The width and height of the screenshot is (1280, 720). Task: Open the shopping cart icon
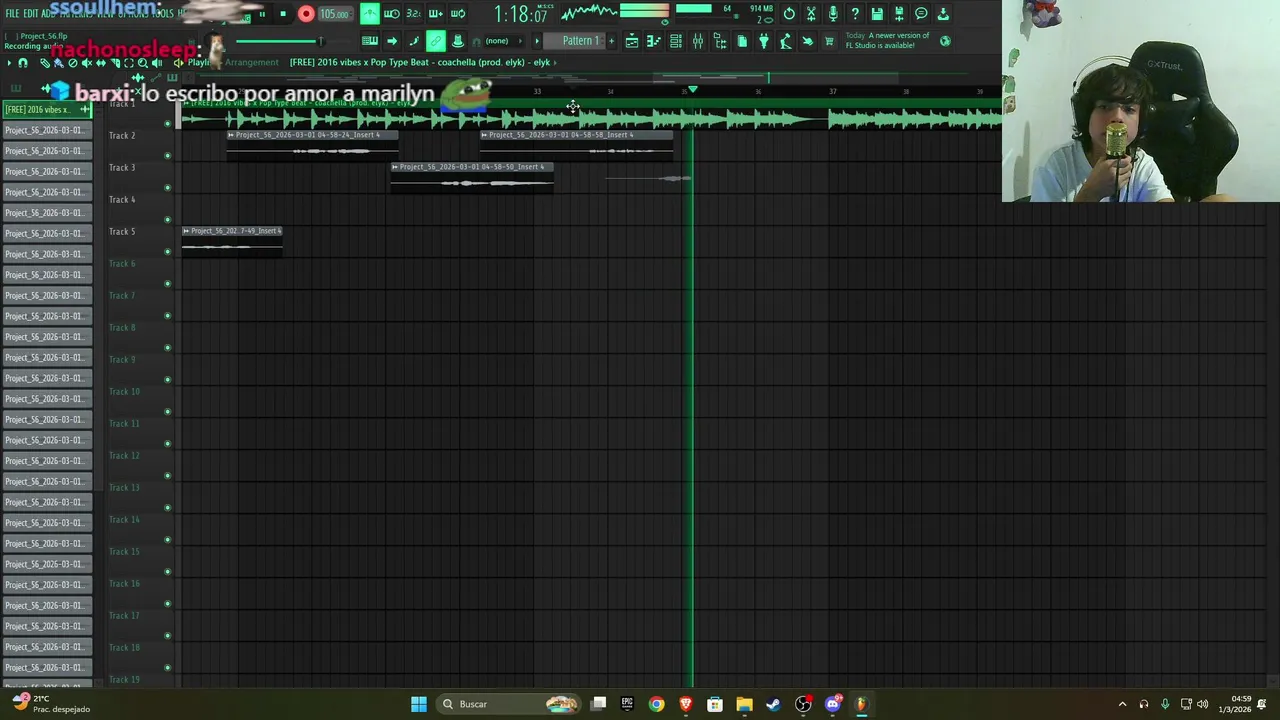829,41
